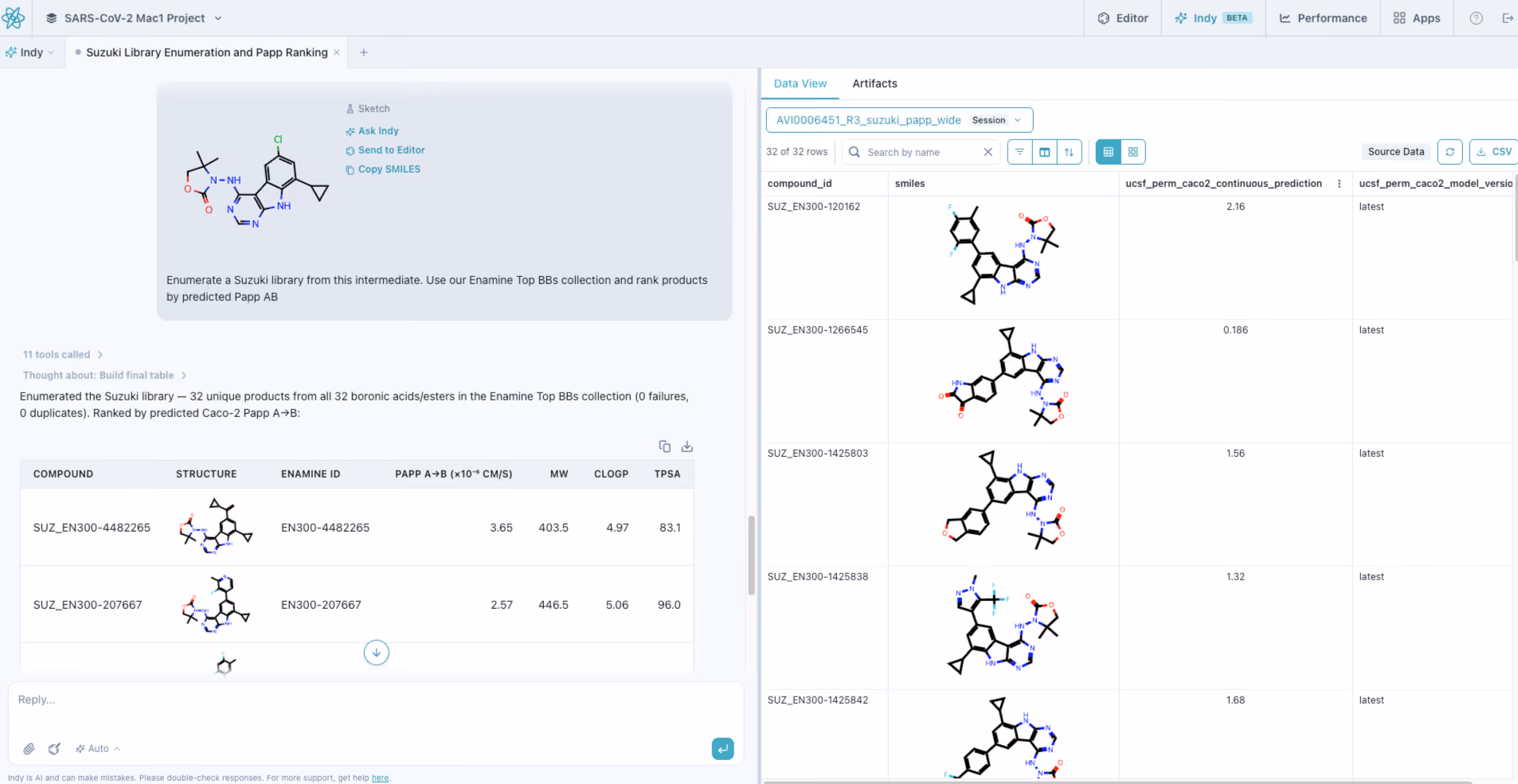The width and height of the screenshot is (1518, 784).
Task: Download the chat results table
Action: [687, 447]
